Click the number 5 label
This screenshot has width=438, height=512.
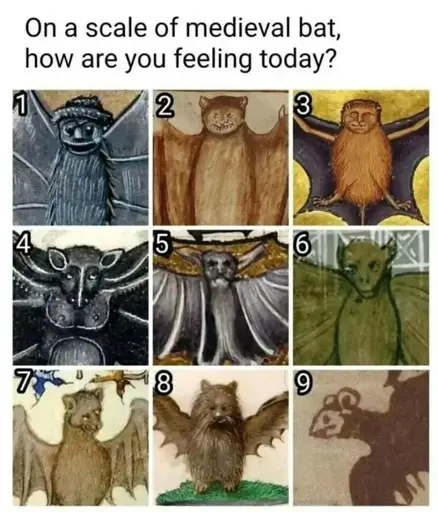(164, 246)
